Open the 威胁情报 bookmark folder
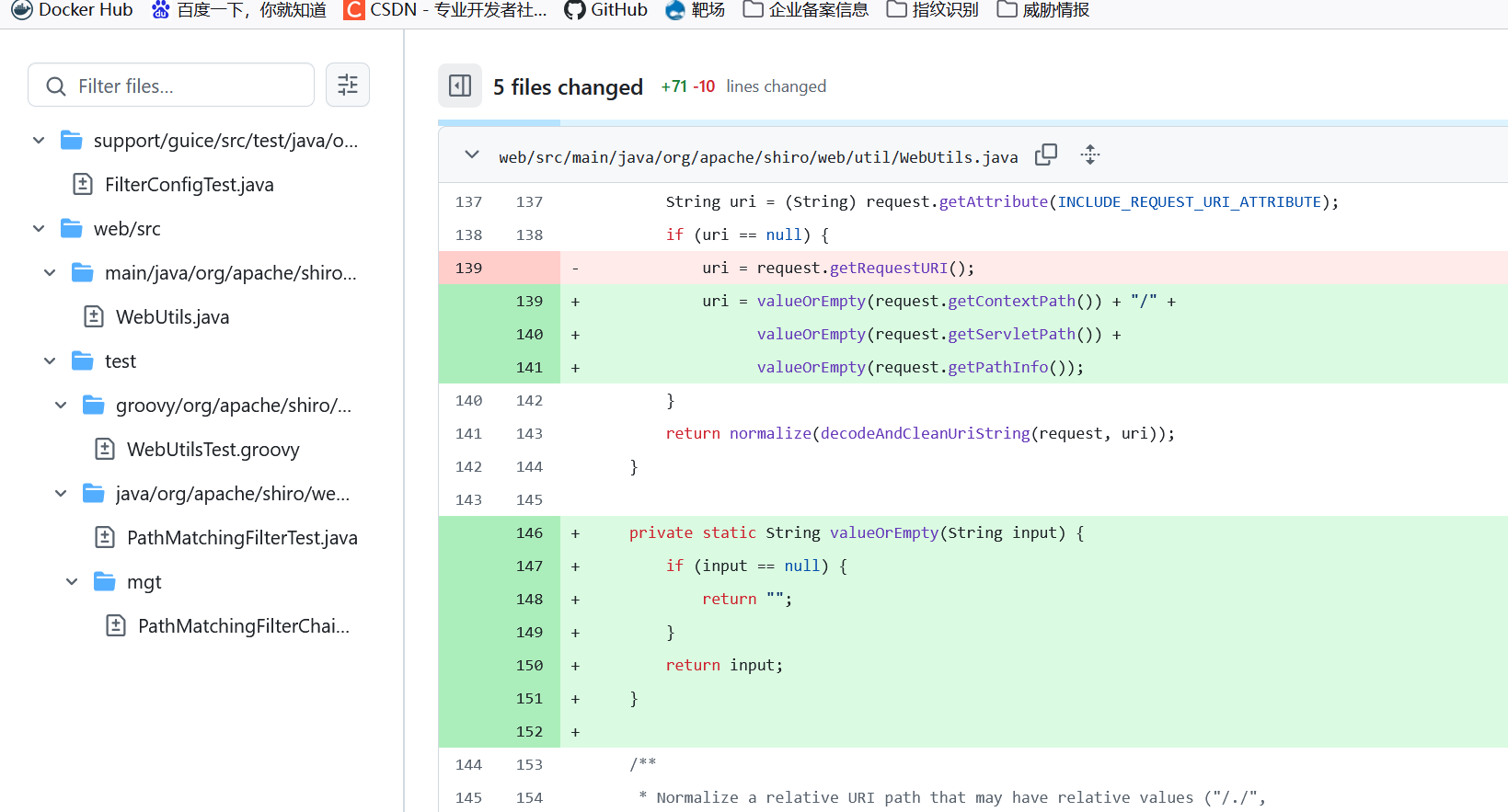The height and width of the screenshot is (812, 1508). click(1043, 9)
